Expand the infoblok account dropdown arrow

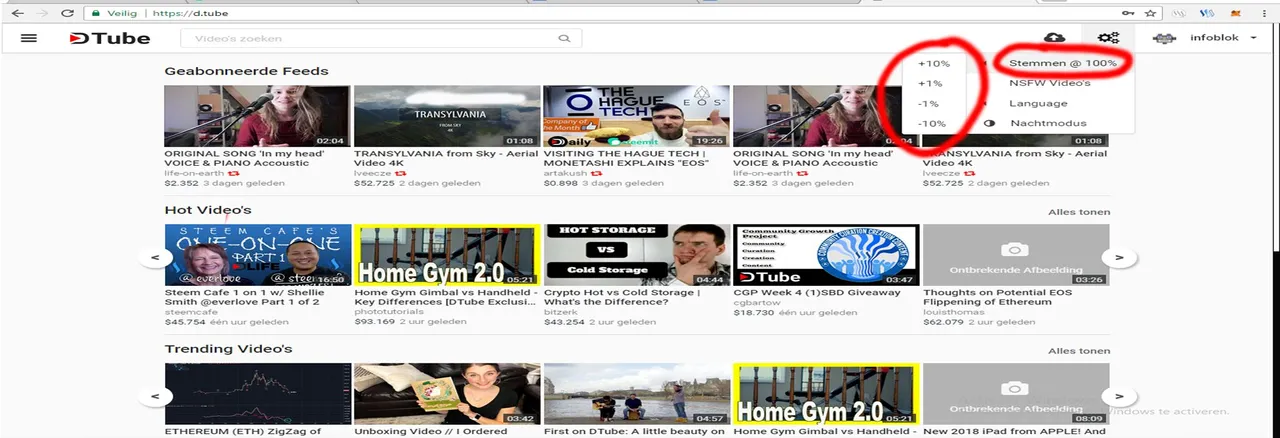pos(1253,38)
